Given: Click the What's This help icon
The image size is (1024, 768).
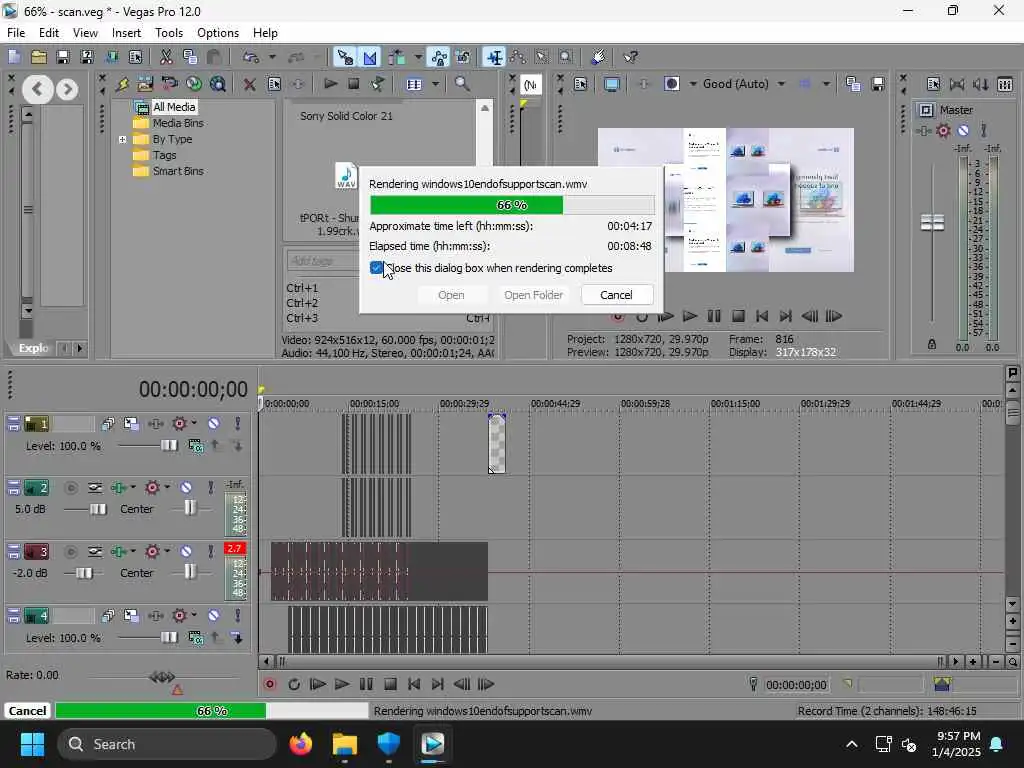Looking at the screenshot, I should (630, 57).
